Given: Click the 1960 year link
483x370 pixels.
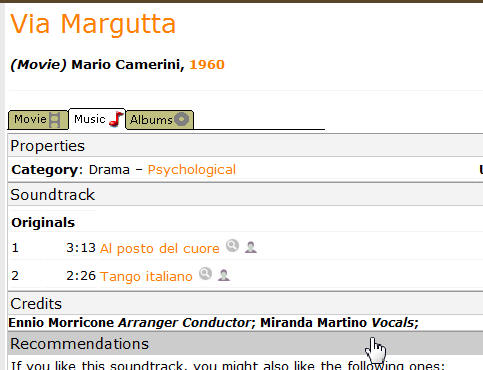Looking at the screenshot, I should coord(207,65).
